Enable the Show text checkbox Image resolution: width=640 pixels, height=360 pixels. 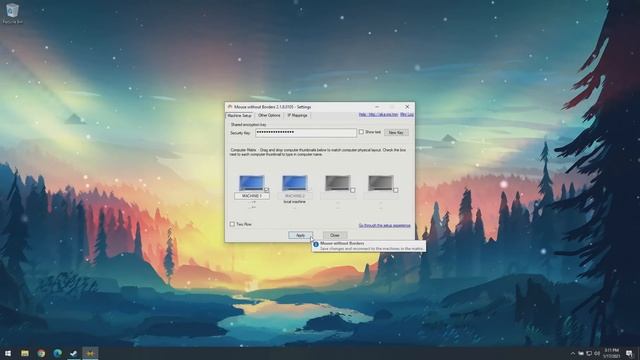[361, 132]
